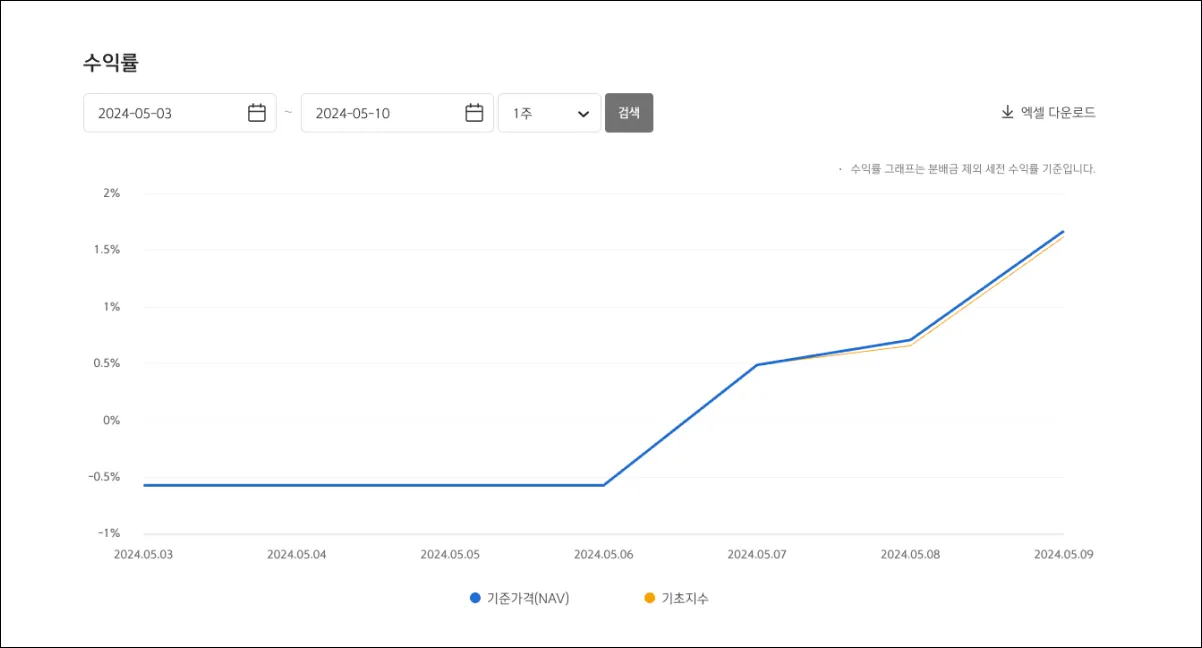Click the 엑셀 다운로드 link

pos(1048,113)
